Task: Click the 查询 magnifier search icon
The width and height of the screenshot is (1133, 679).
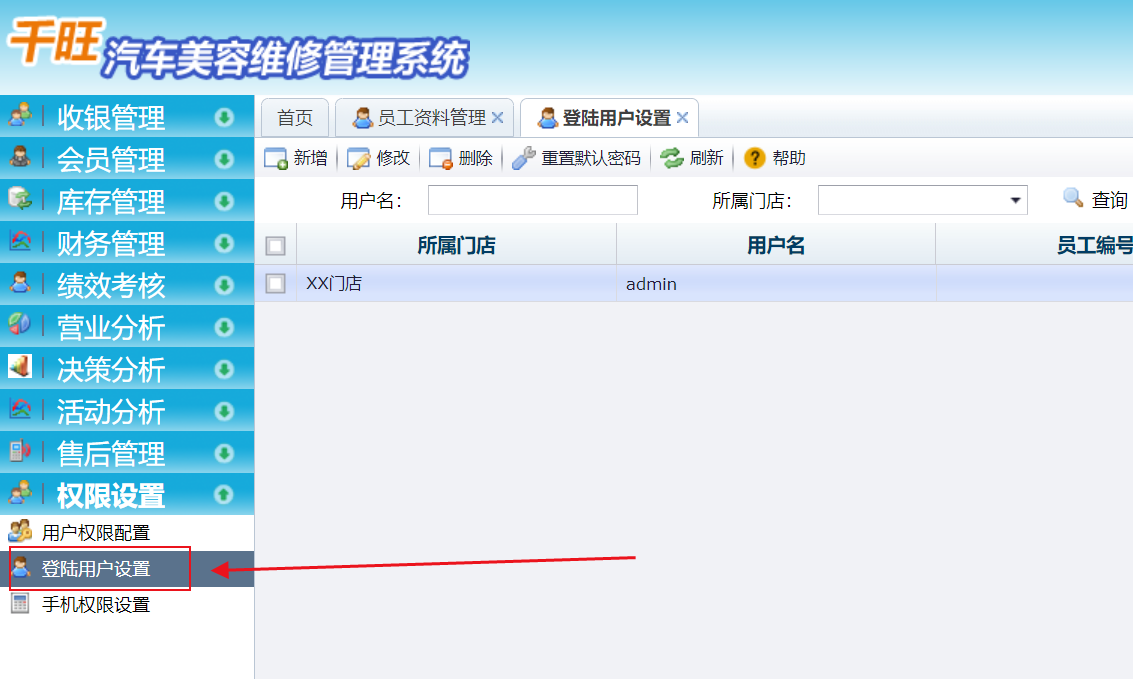Action: (1073, 197)
